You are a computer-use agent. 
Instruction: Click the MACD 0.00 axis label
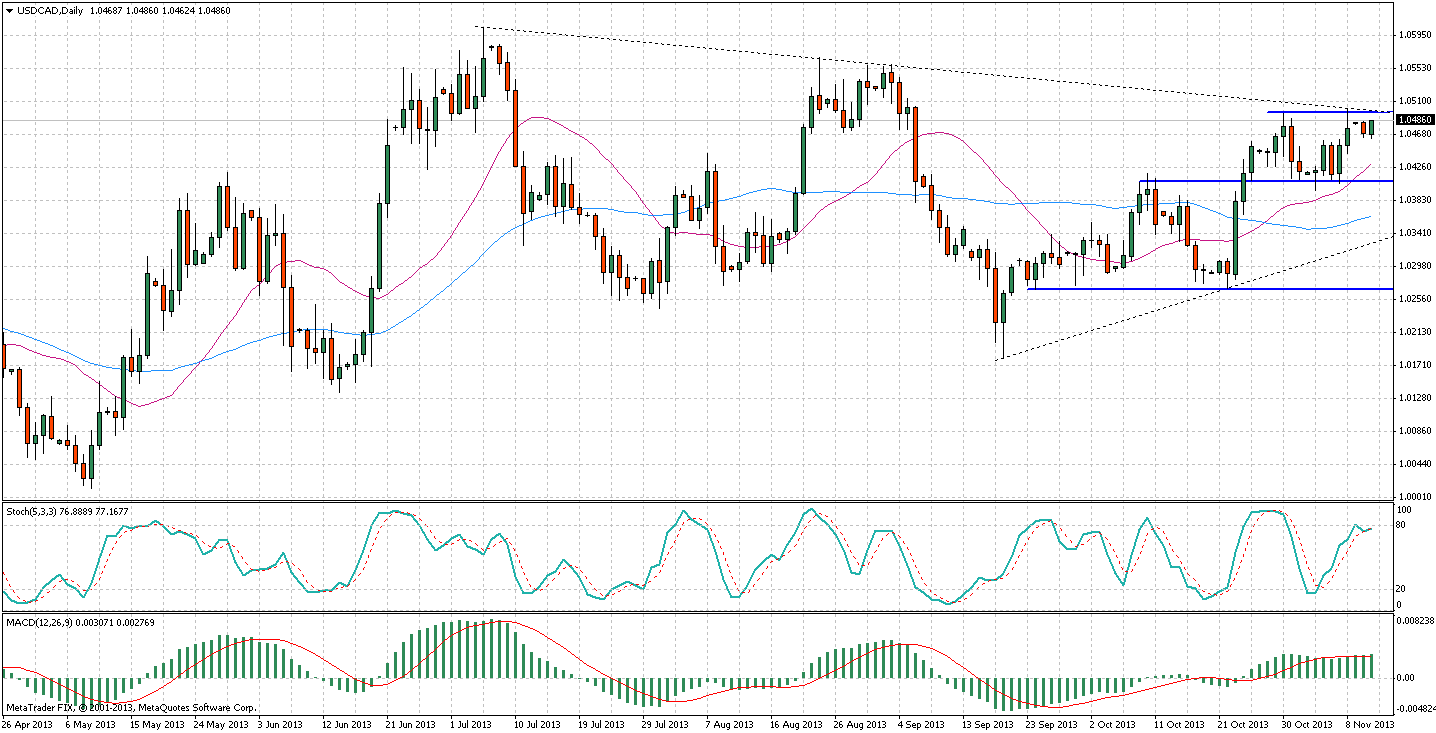pyautogui.click(x=1406, y=677)
